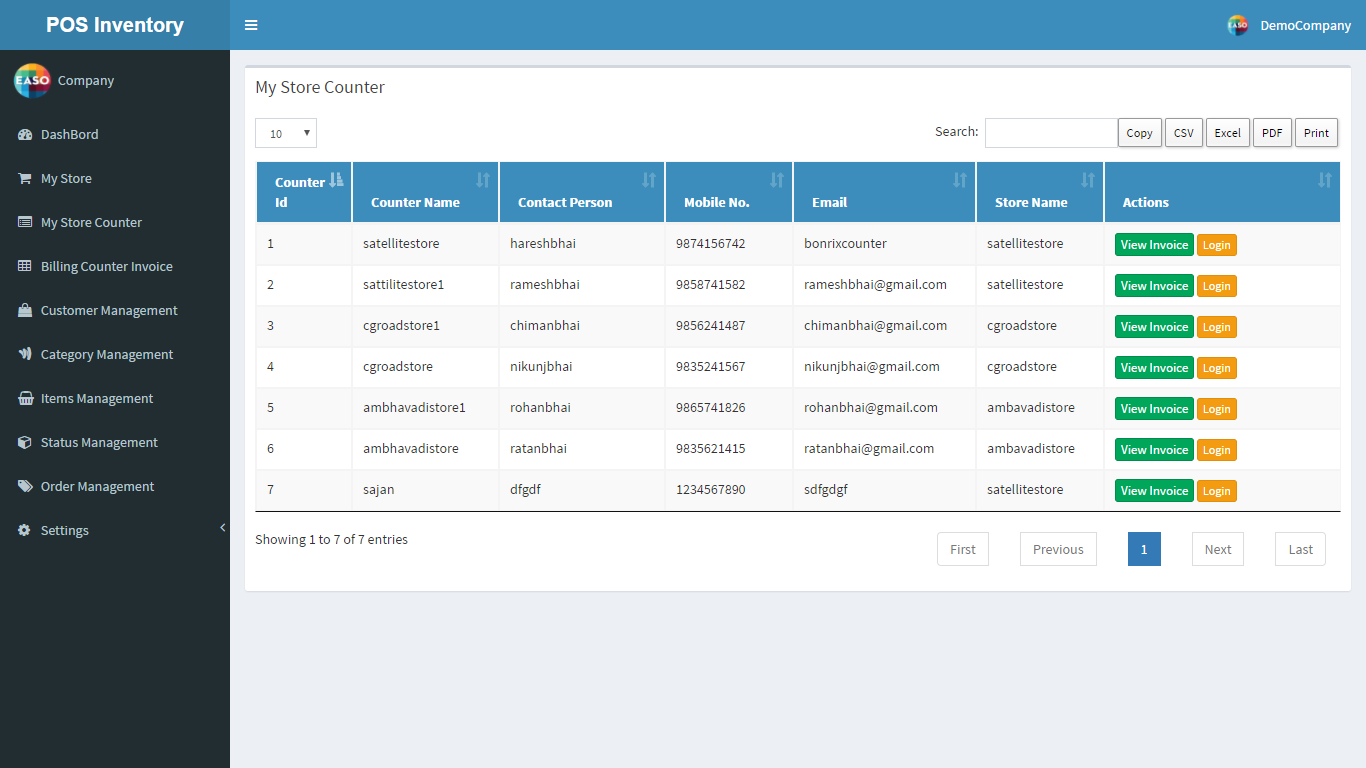Screen dimensions: 1366x768
Task: Login to the ratanbhai ambhavadistore counter
Action: [1217, 450]
